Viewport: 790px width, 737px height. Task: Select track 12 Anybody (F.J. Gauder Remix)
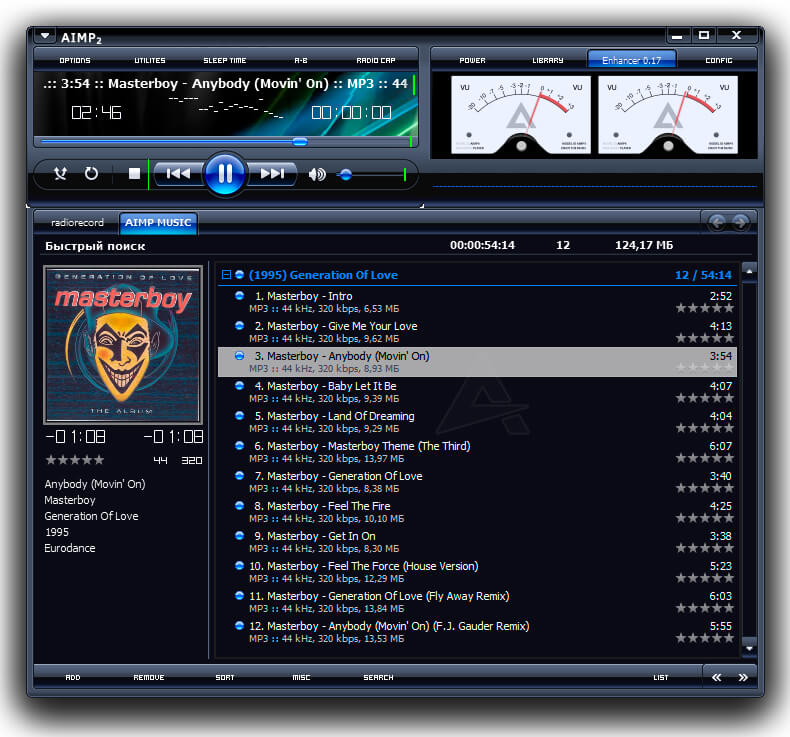[x=477, y=632]
